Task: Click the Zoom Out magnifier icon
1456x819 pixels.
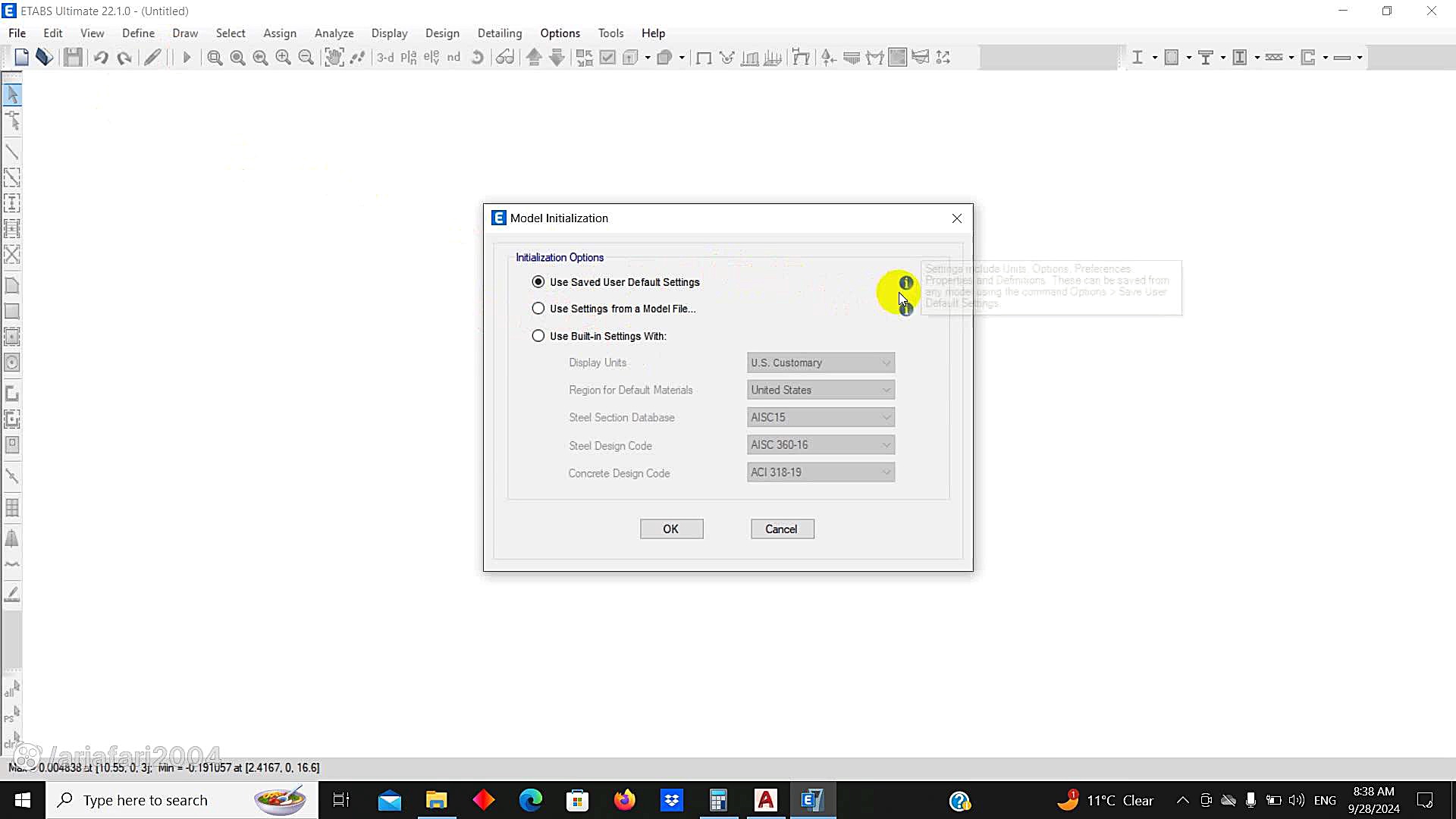Action: pos(306,58)
